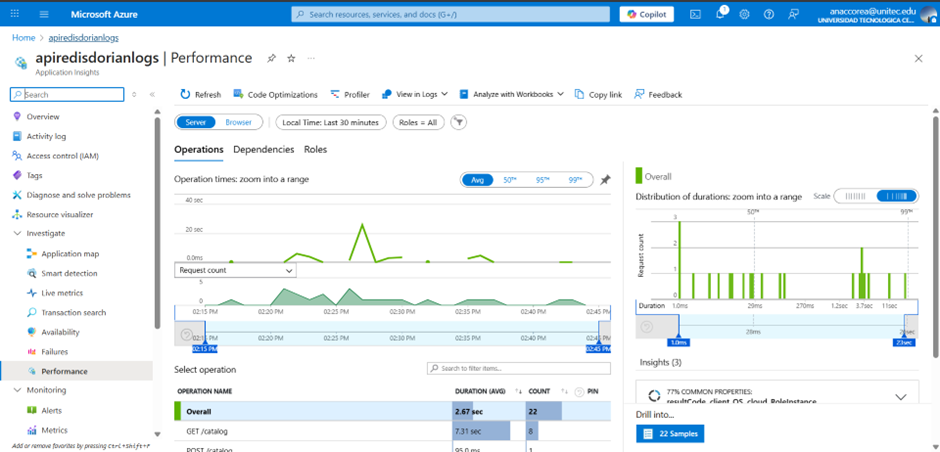Select 99th percentile aggregation
This screenshot has height=452, width=940.
pos(576,180)
